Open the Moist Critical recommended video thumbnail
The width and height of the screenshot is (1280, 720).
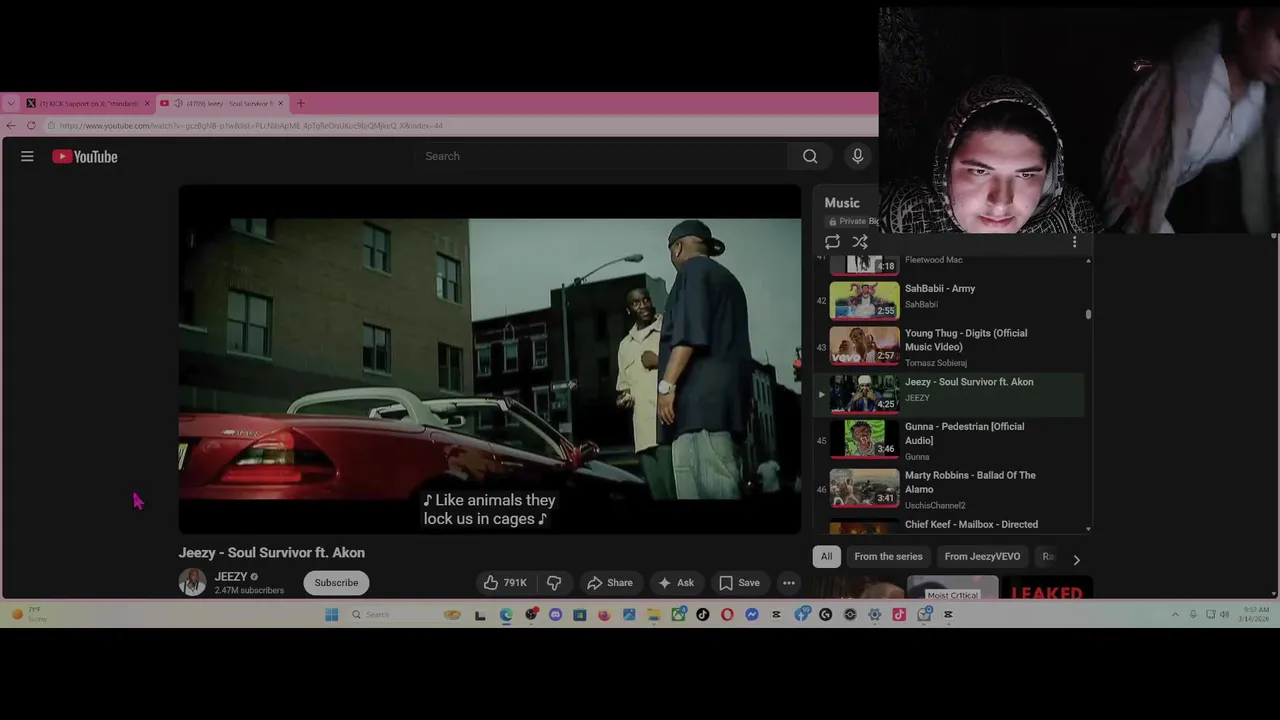pyautogui.click(x=952, y=588)
